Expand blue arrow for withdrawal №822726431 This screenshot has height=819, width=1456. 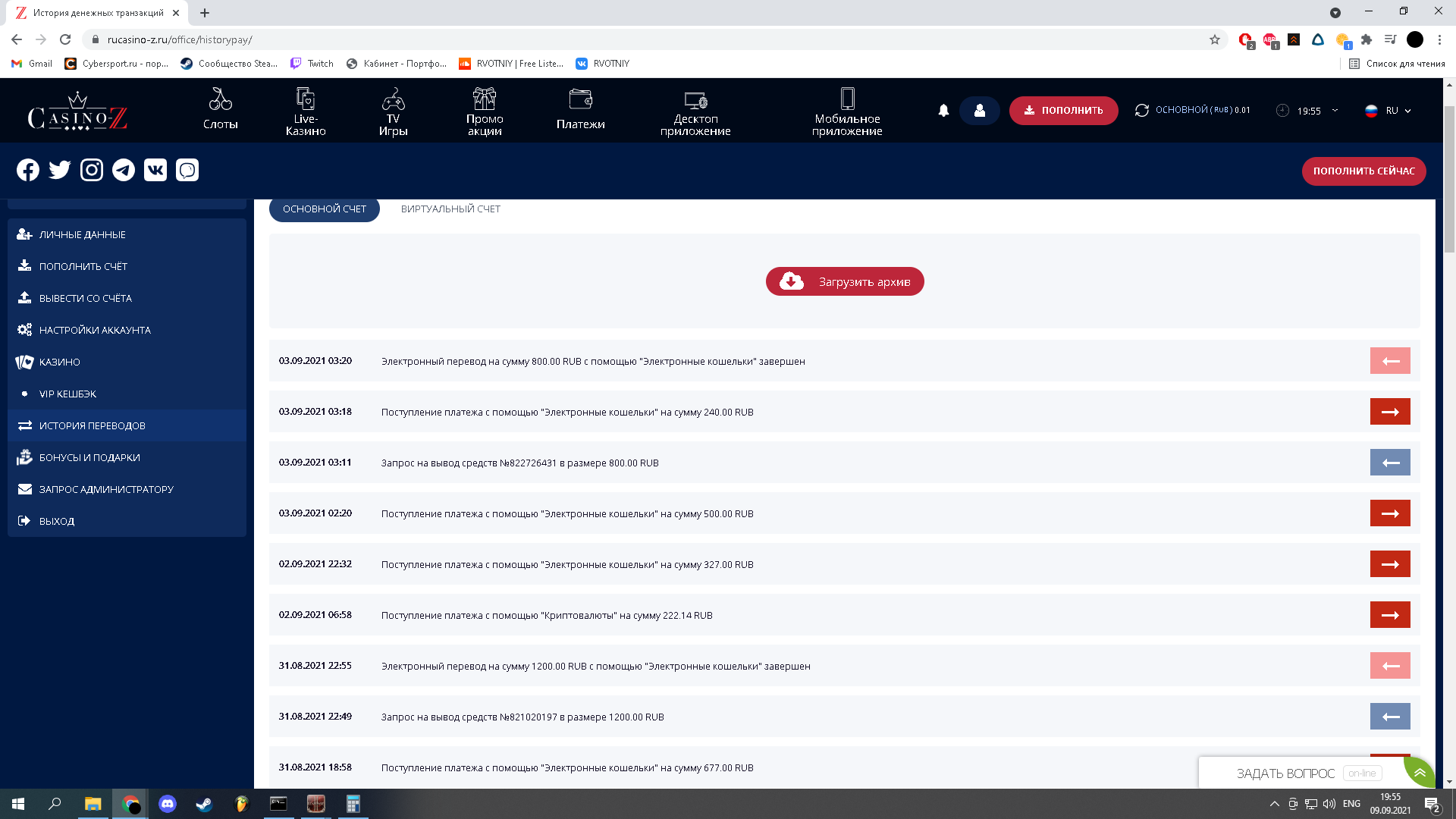pyautogui.click(x=1389, y=463)
